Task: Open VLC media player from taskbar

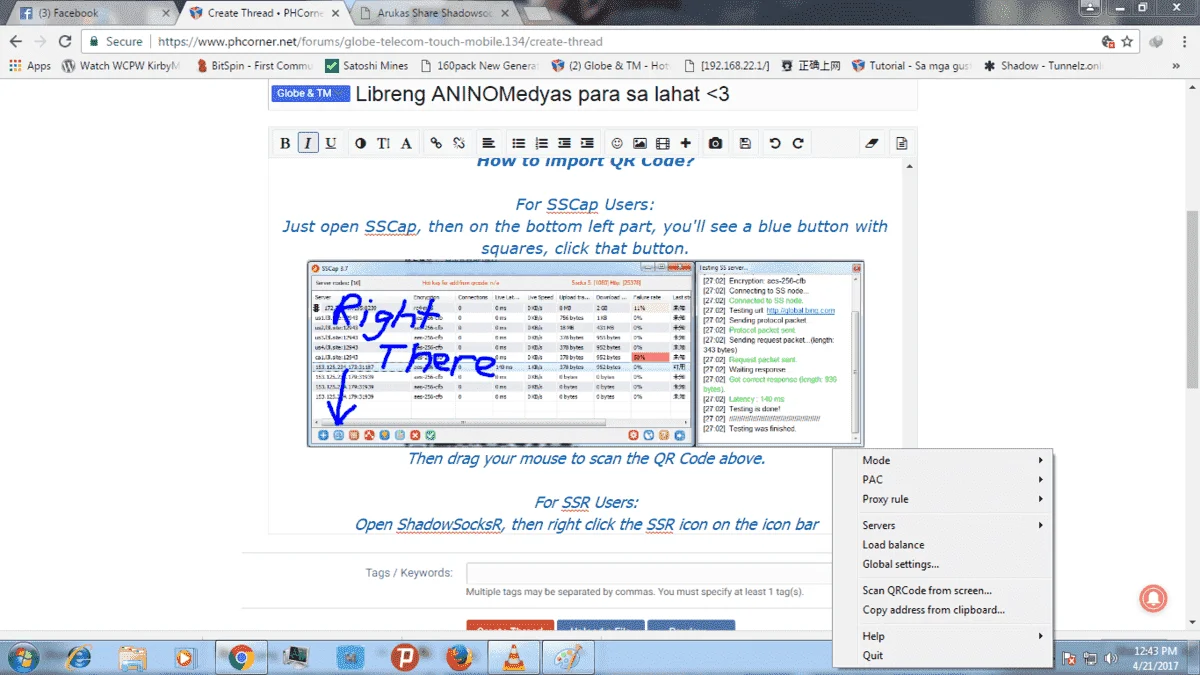Action: click(514, 657)
